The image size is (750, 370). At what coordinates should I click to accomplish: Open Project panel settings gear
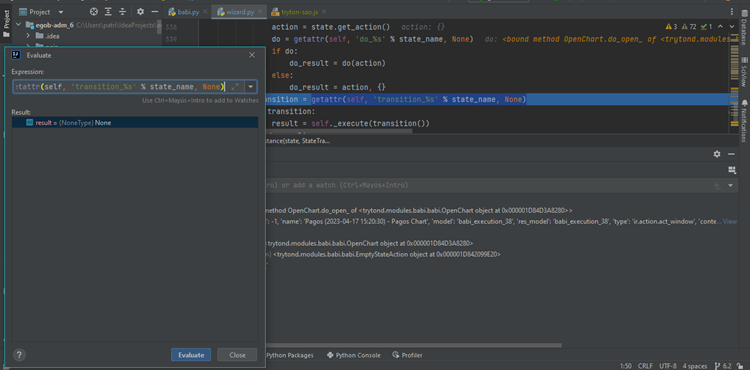coord(140,11)
